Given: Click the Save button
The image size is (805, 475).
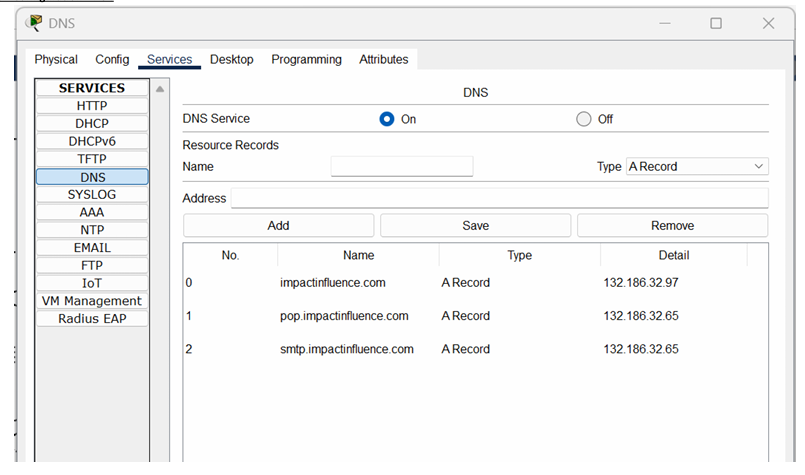Looking at the screenshot, I should pyautogui.click(x=475, y=225).
